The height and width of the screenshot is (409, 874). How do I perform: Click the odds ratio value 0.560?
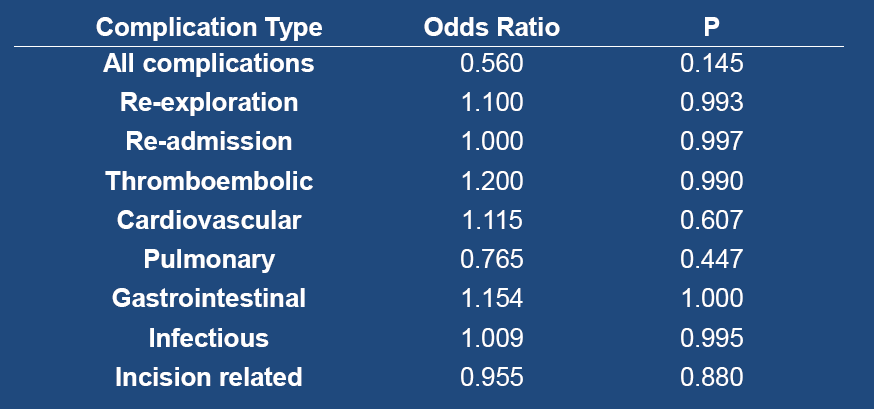click(x=492, y=64)
